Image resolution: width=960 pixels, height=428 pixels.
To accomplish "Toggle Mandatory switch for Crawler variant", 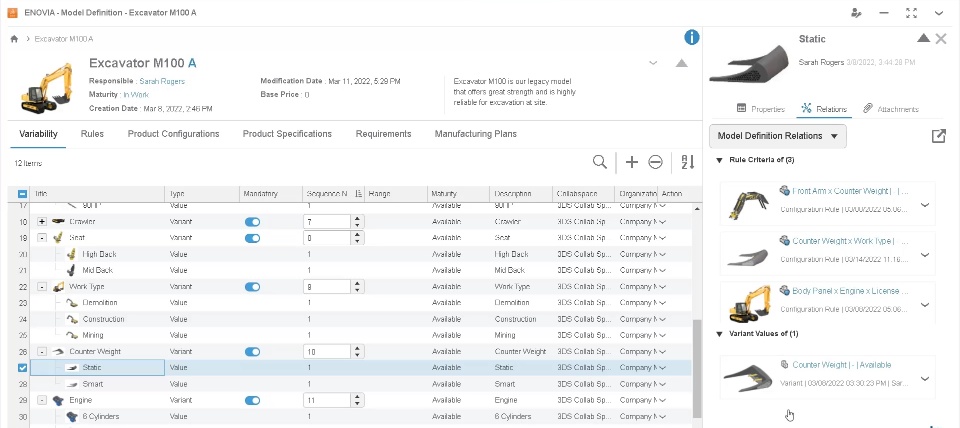I will [252, 221].
